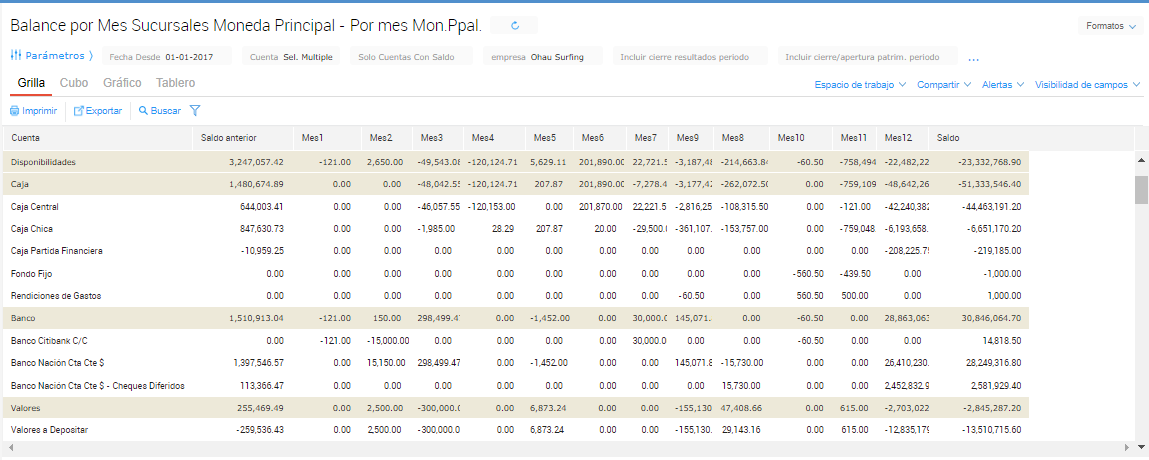Click the refresh icon beside the report title
The image size is (1149, 460).
pos(515,26)
